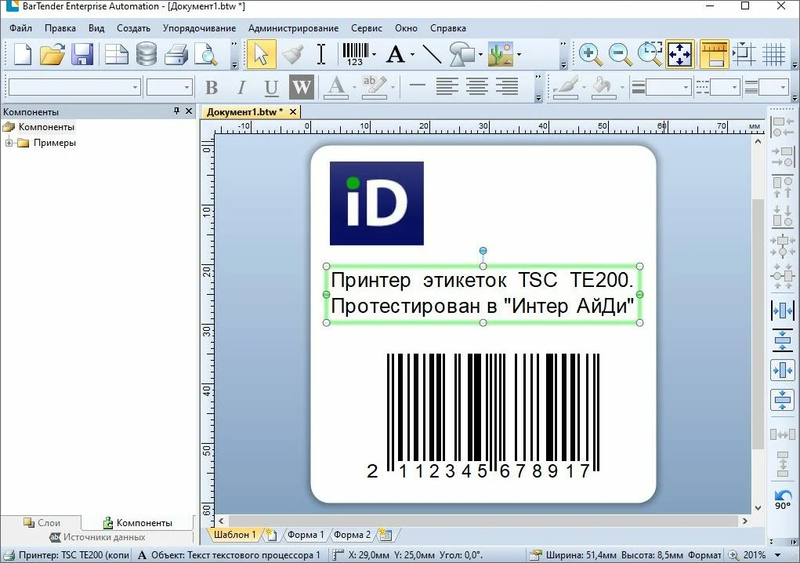This screenshot has width=800, height=563.
Task: Expand the Примеры tree node
Action: click(x=9, y=143)
